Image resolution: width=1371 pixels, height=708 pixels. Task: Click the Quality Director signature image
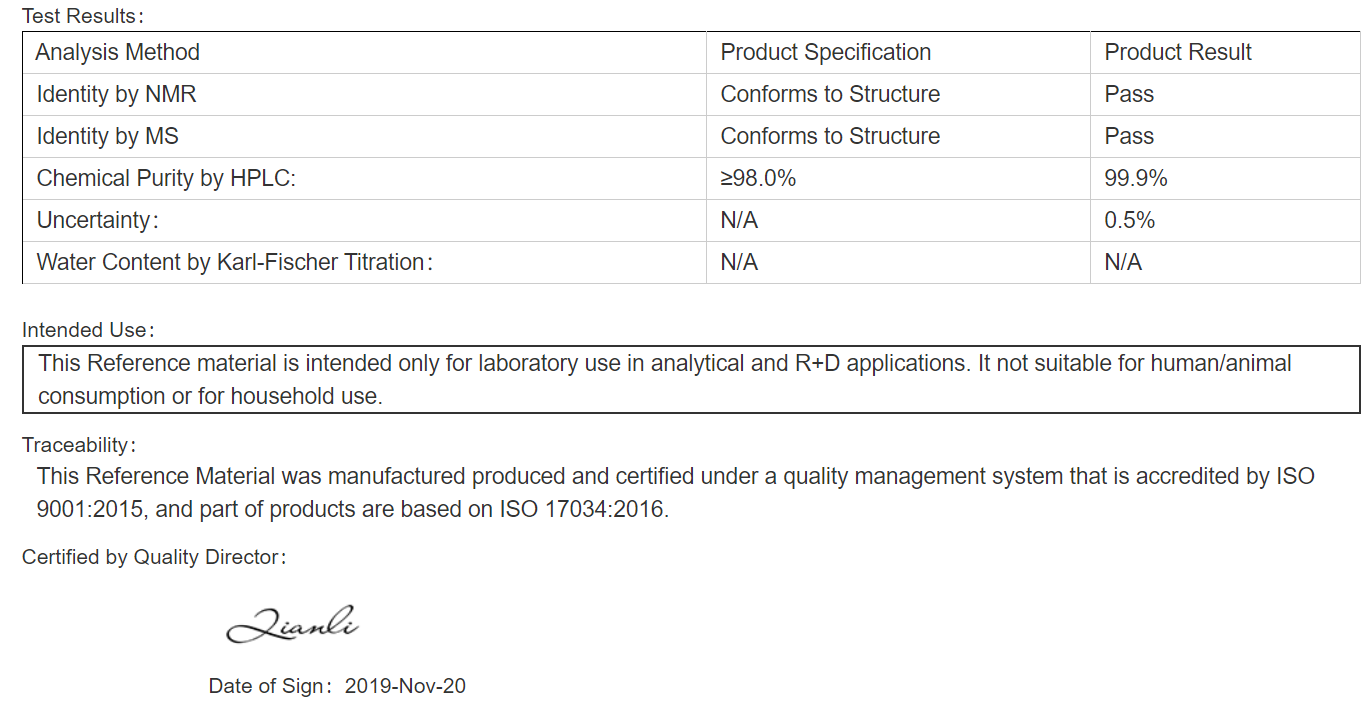[292, 624]
